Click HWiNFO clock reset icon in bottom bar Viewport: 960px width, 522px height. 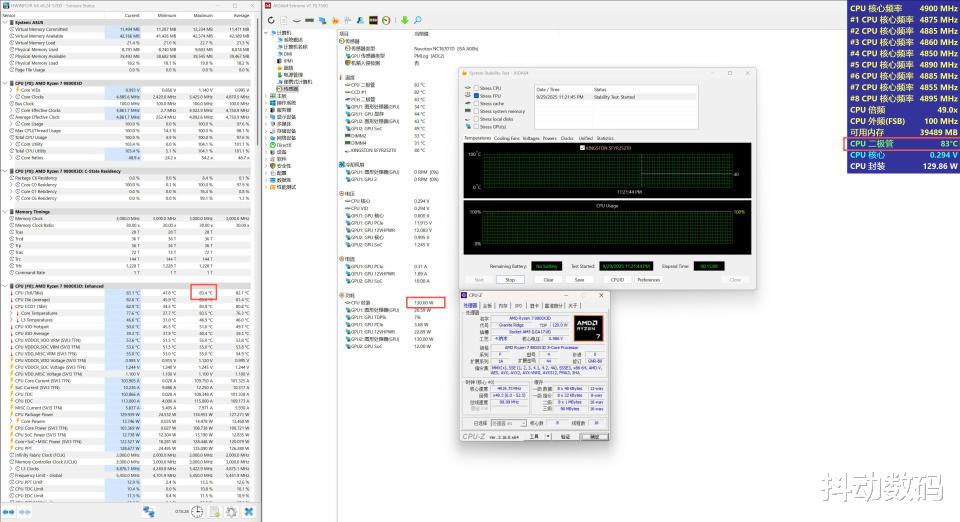pyautogui.click(x=199, y=510)
